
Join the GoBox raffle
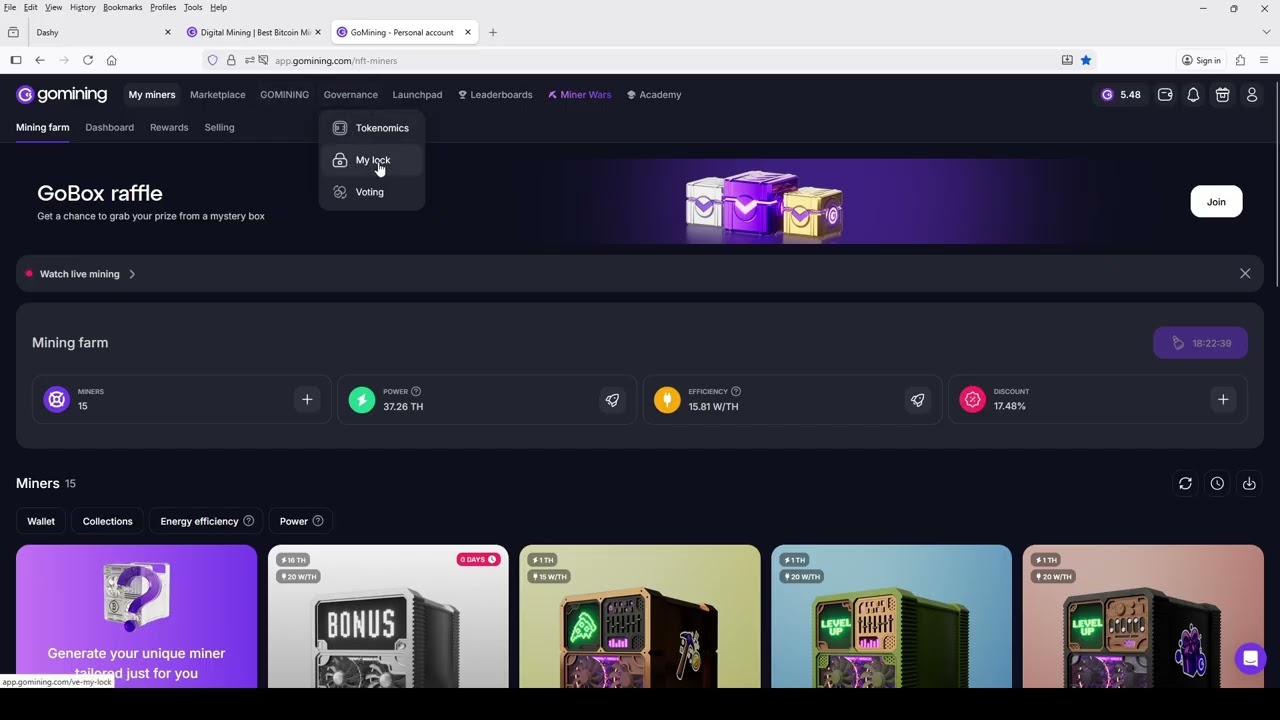(1216, 202)
